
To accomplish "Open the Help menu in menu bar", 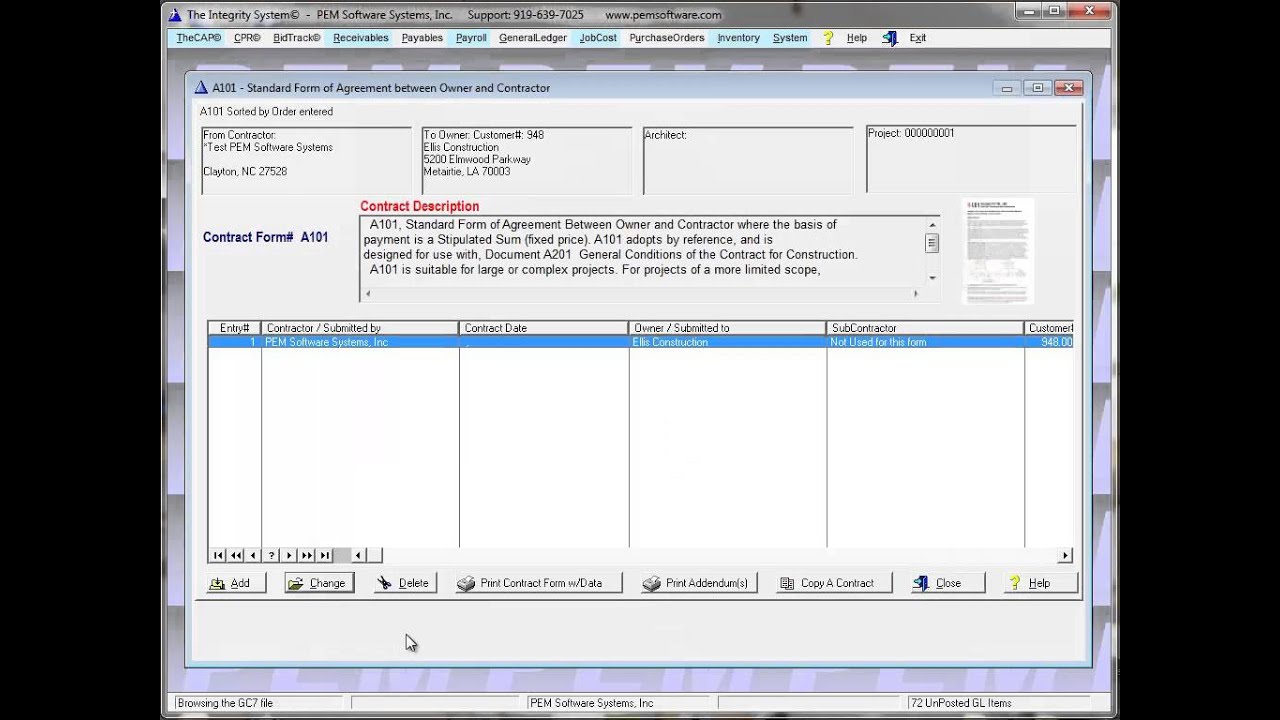I will [x=857, y=38].
